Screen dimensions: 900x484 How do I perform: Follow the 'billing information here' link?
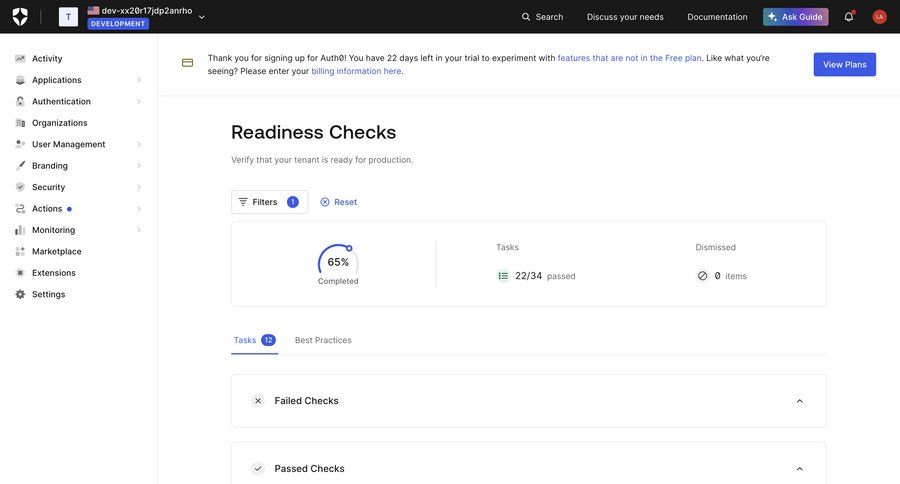tap(356, 71)
